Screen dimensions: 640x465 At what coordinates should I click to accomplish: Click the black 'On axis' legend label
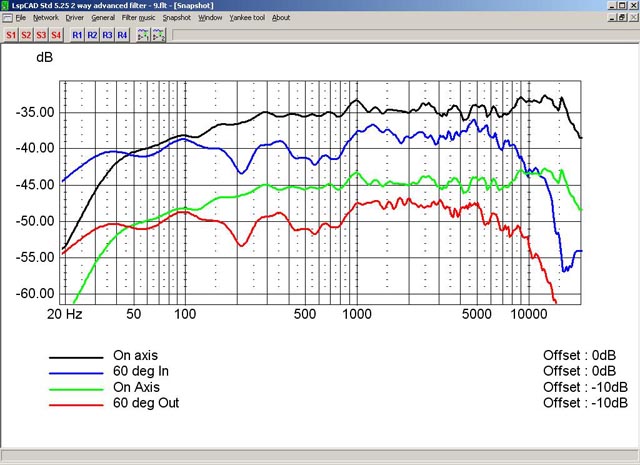136,355
